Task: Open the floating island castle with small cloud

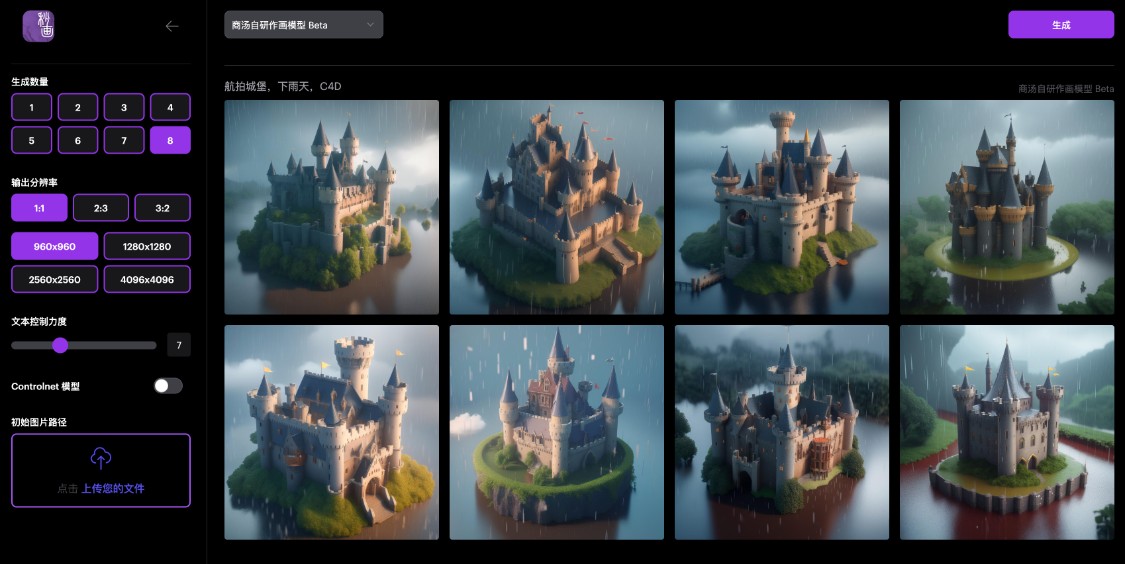Action: [x=557, y=432]
